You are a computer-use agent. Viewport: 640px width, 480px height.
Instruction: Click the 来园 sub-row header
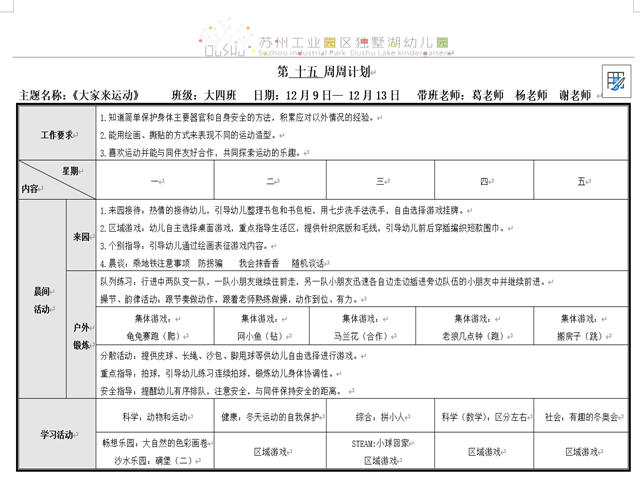[81, 236]
